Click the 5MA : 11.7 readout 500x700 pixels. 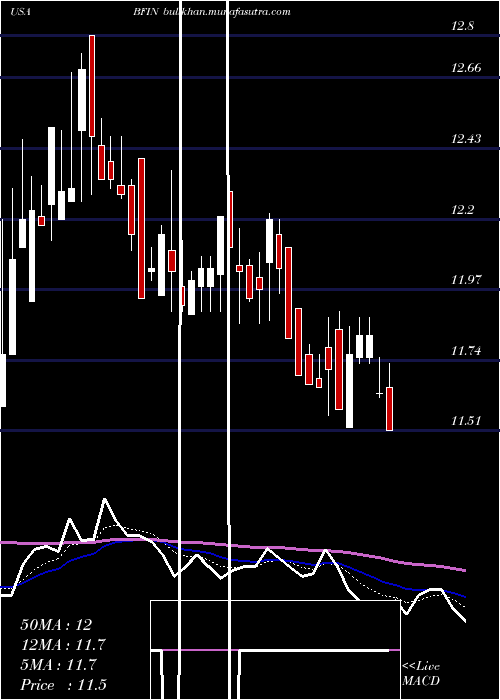pos(58,665)
